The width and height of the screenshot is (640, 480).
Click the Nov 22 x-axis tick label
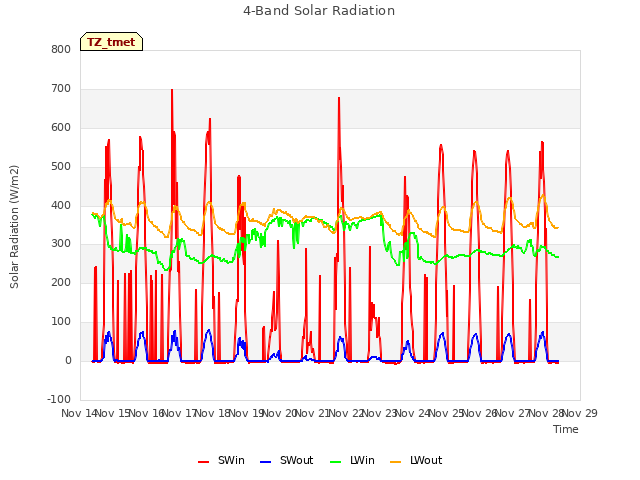pyautogui.click(x=346, y=413)
